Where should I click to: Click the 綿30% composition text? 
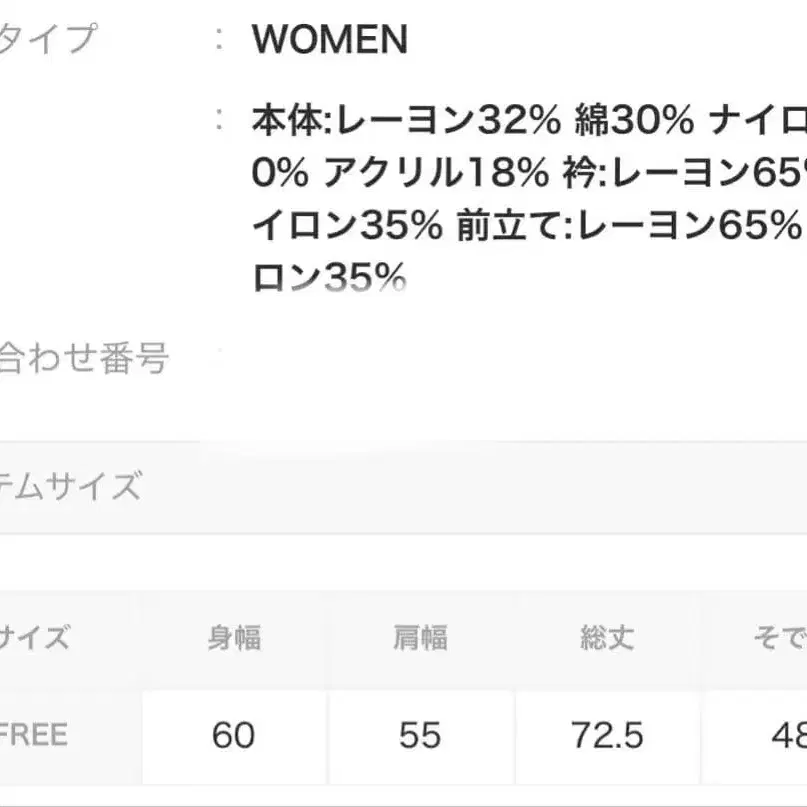634,122
